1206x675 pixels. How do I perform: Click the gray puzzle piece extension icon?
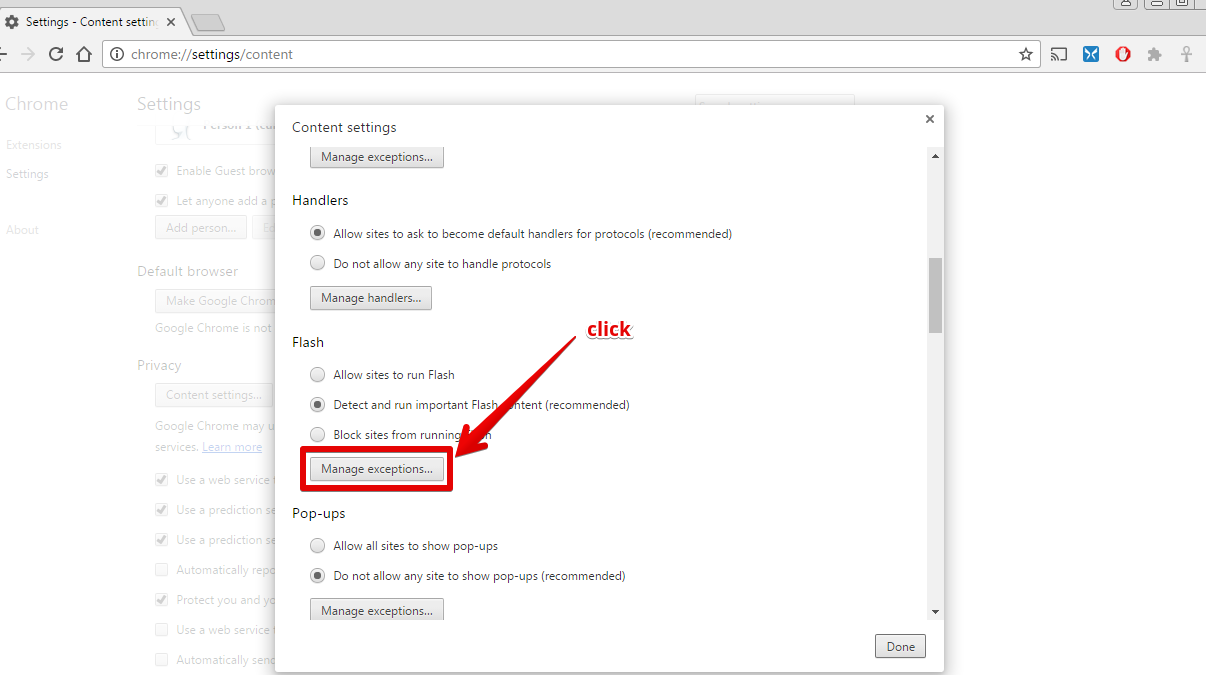pos(1155,54)
